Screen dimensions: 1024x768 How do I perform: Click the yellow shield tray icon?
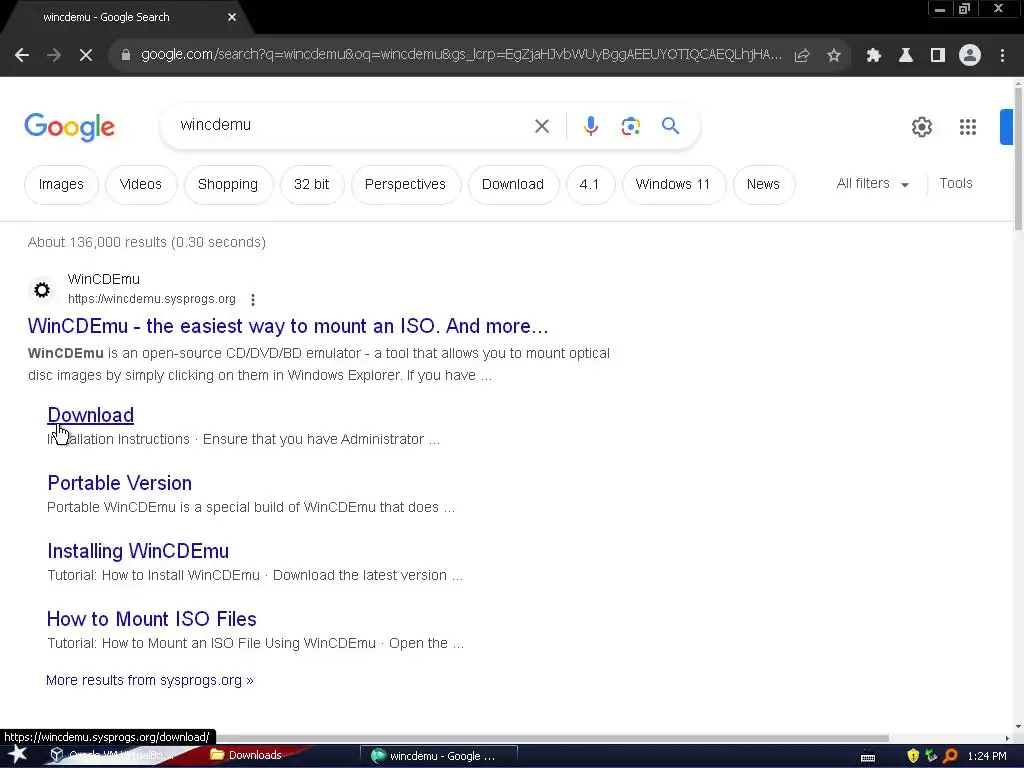(x=913, y=756)
